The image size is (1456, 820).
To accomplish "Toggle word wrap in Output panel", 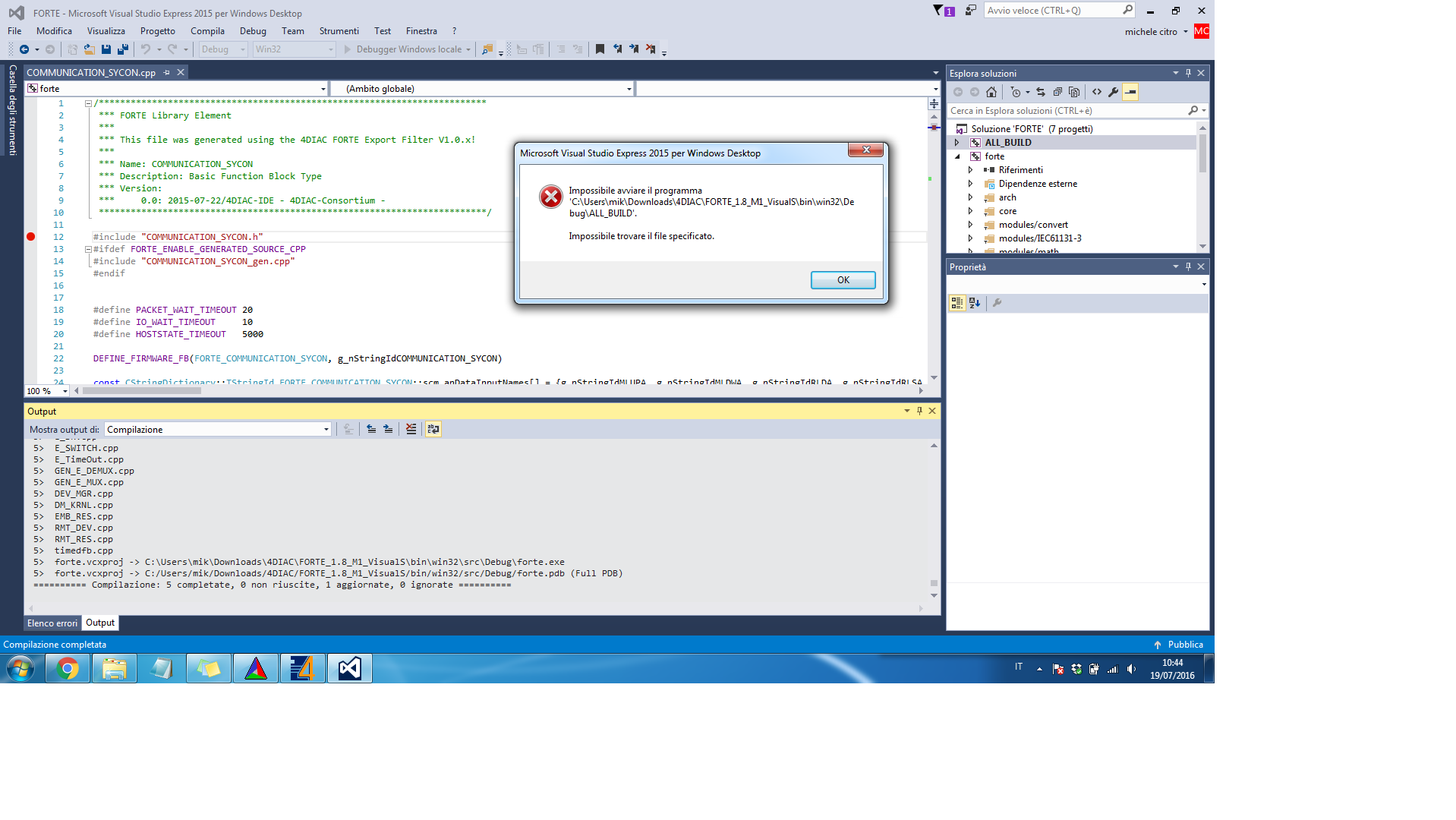I will click(x=433, y=429).
